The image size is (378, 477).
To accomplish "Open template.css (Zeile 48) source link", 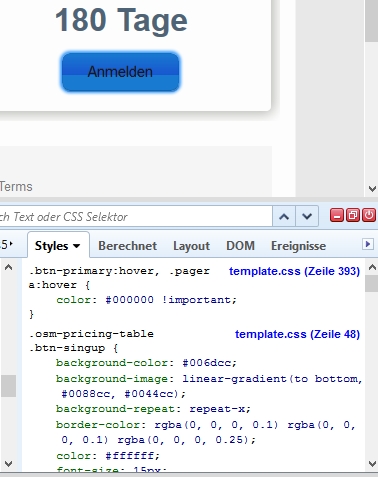I will (x=297, y=334).
